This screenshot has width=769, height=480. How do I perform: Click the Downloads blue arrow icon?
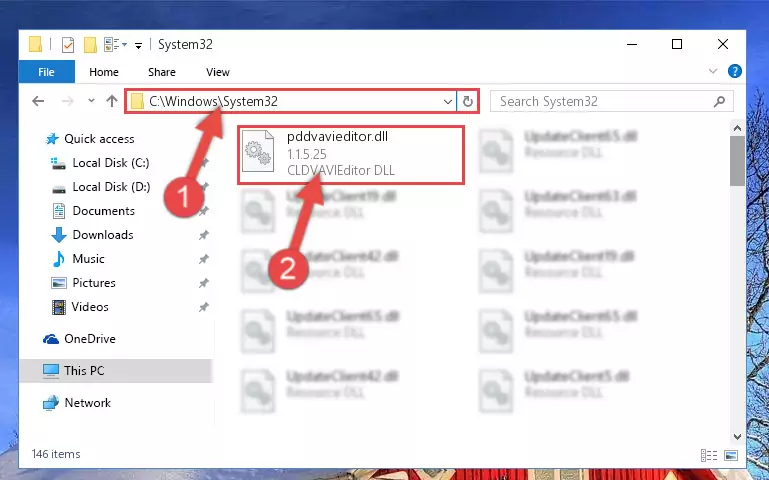click(x=59, y=235)
